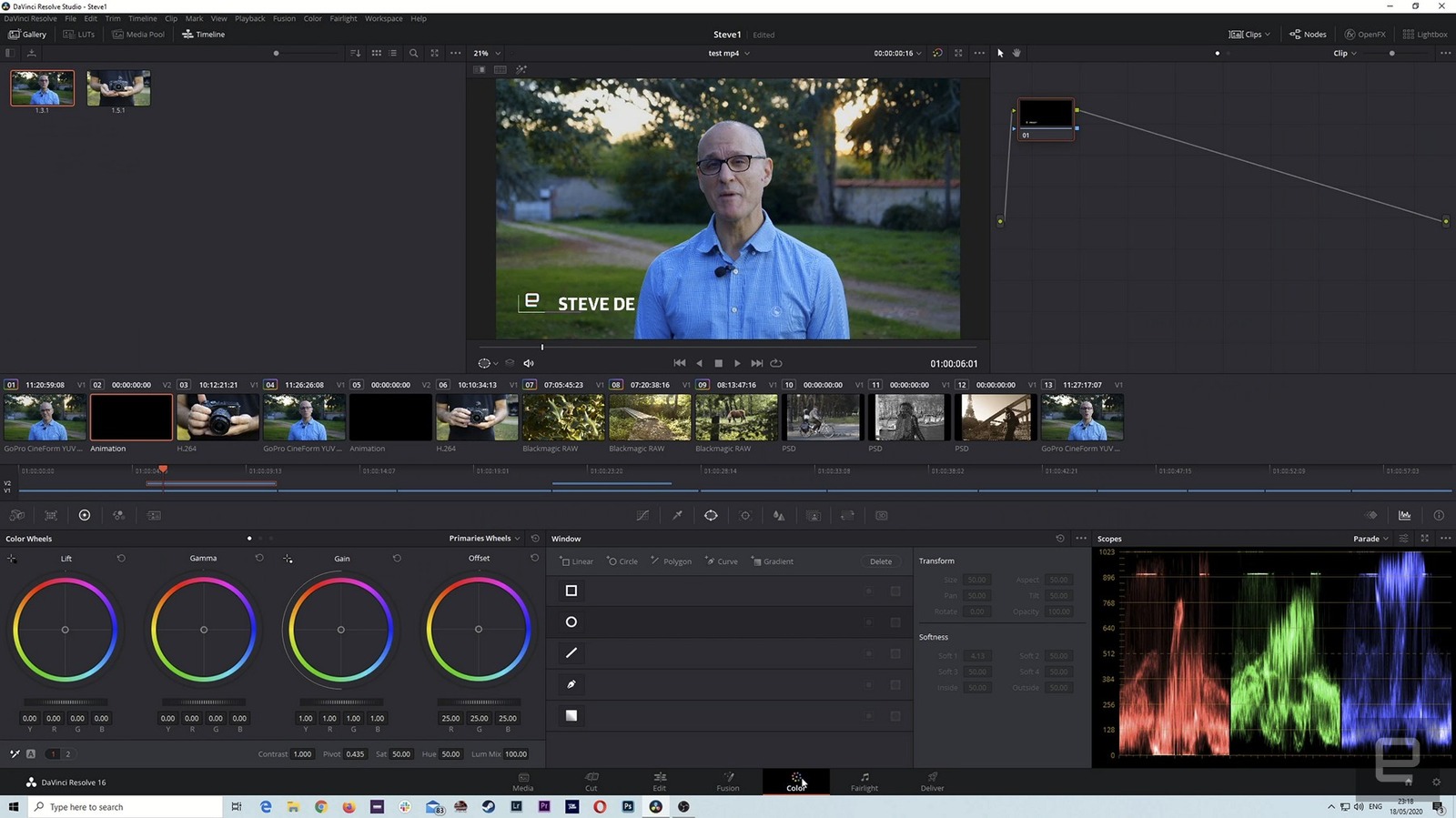1456x818 pixels.
Task: Open the Qualifier eyedropper palette
Action: tap(677, 515)
